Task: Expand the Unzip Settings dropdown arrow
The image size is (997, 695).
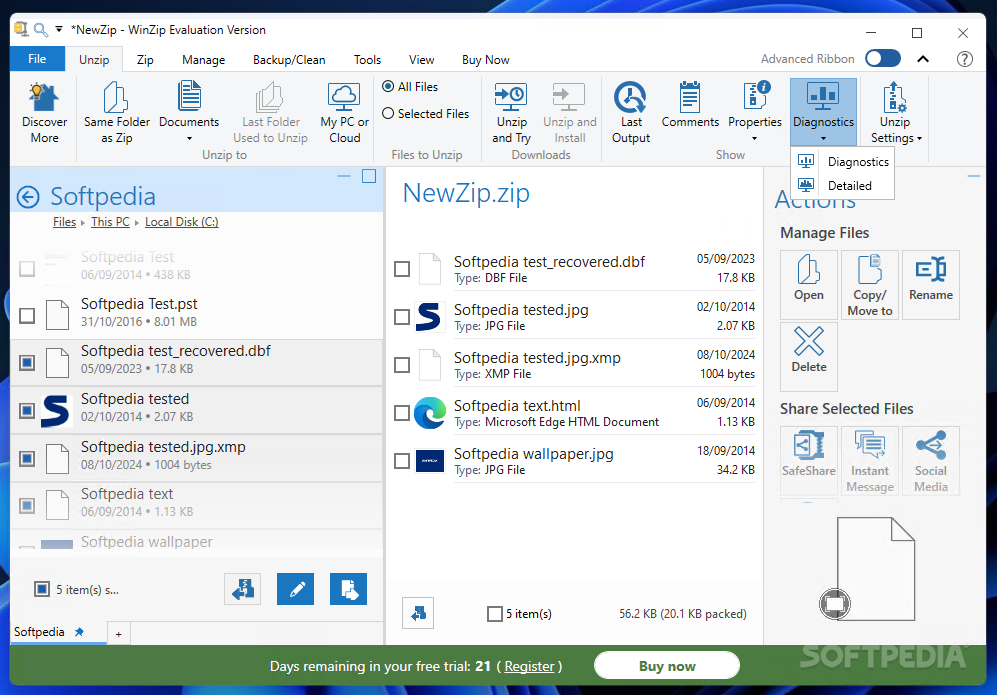Action: (919, 138)
